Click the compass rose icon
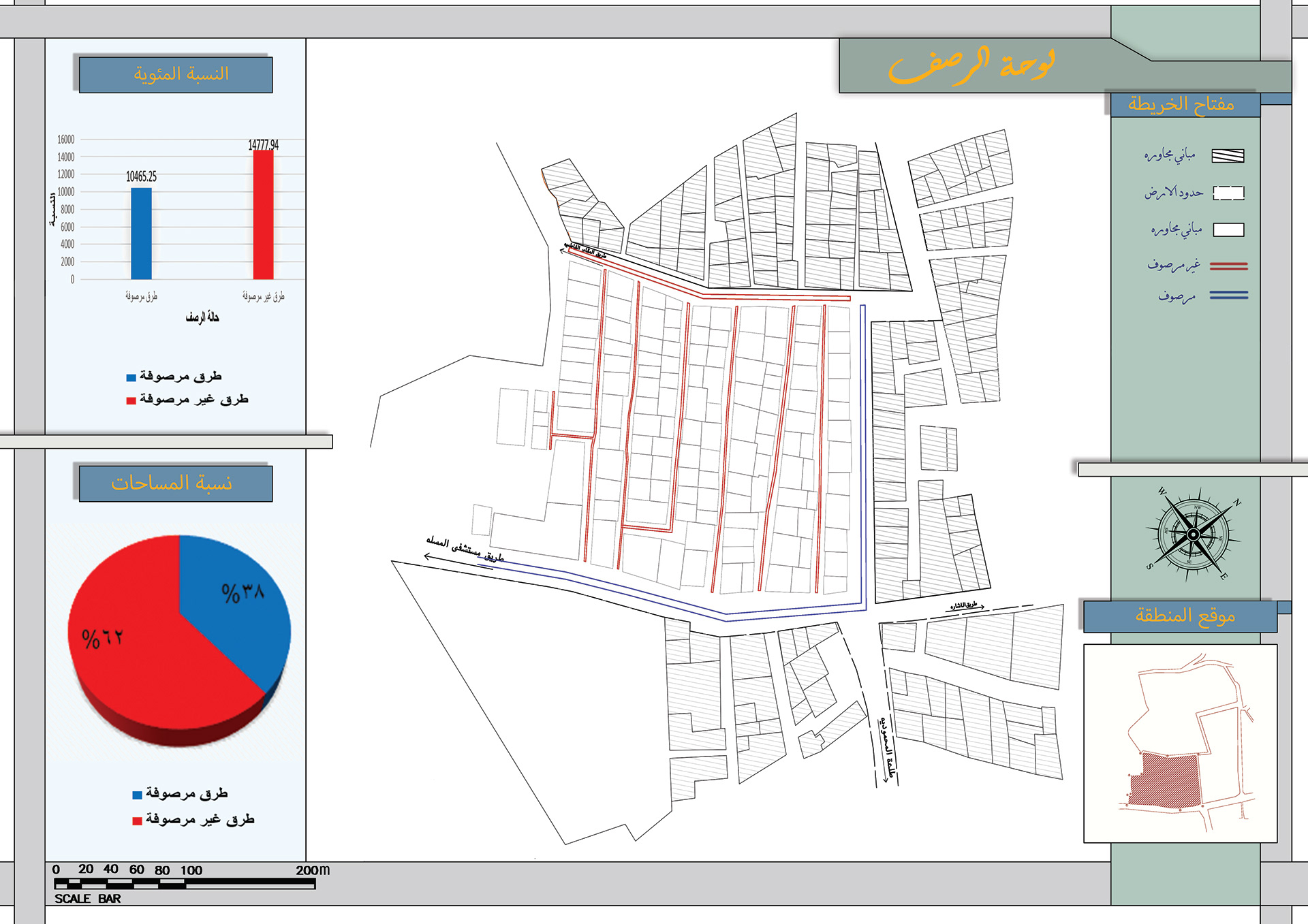 coord(1193,535)
